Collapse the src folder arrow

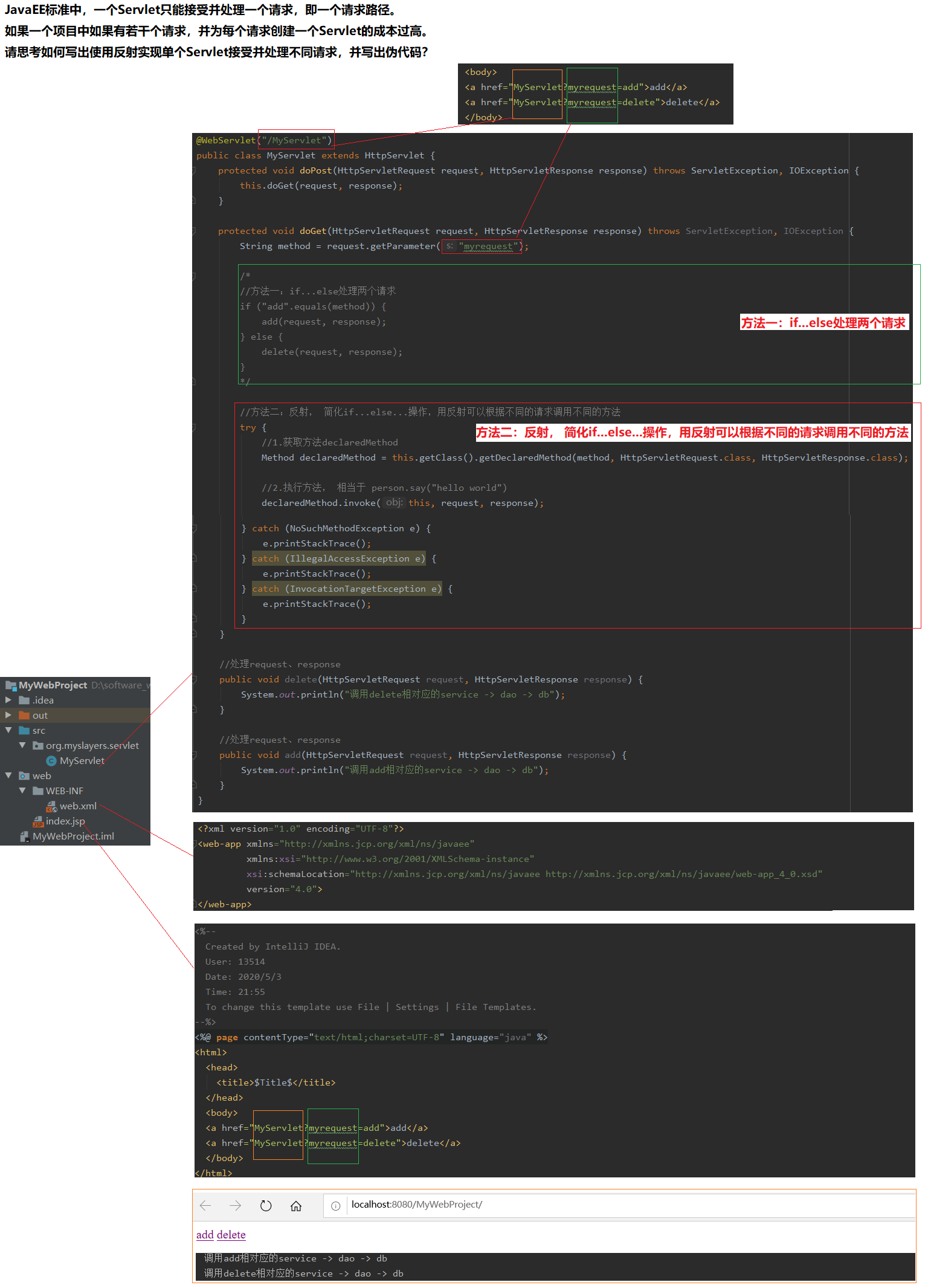pos(8,730)
